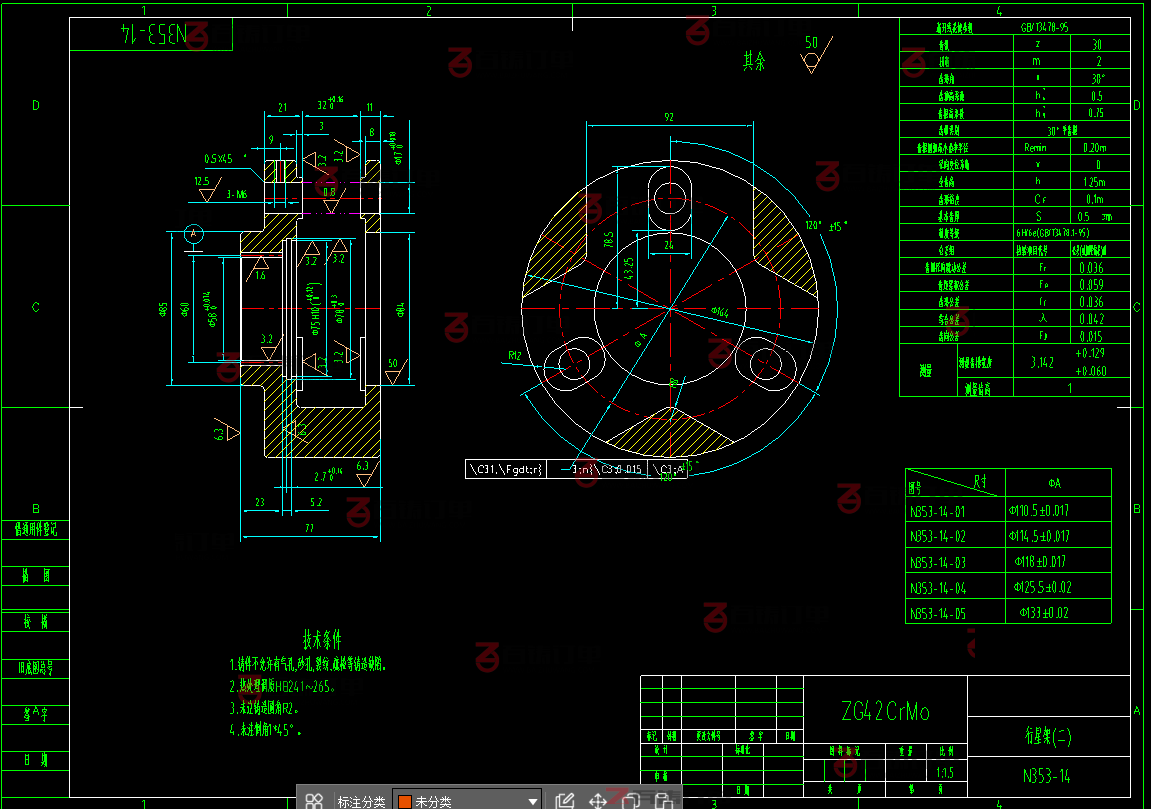Click the 1:1.5 scale cell in title block

coord(943,772)
